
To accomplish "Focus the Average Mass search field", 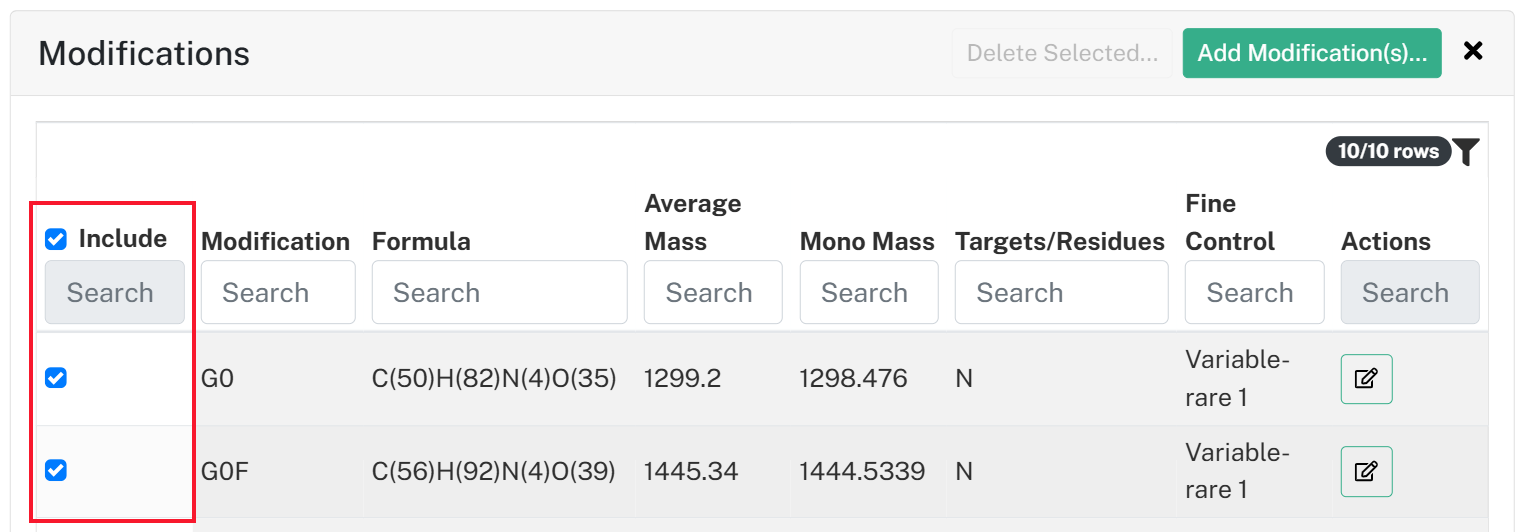I will [713, 292].
